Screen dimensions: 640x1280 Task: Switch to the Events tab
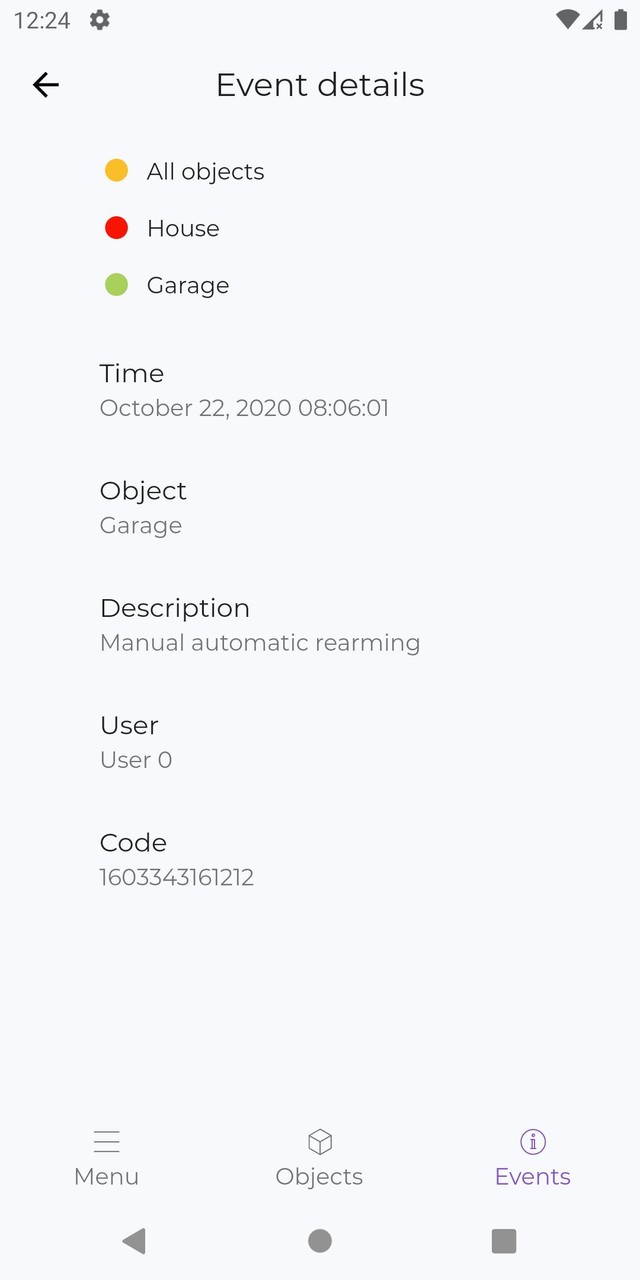pos(532,1158)
